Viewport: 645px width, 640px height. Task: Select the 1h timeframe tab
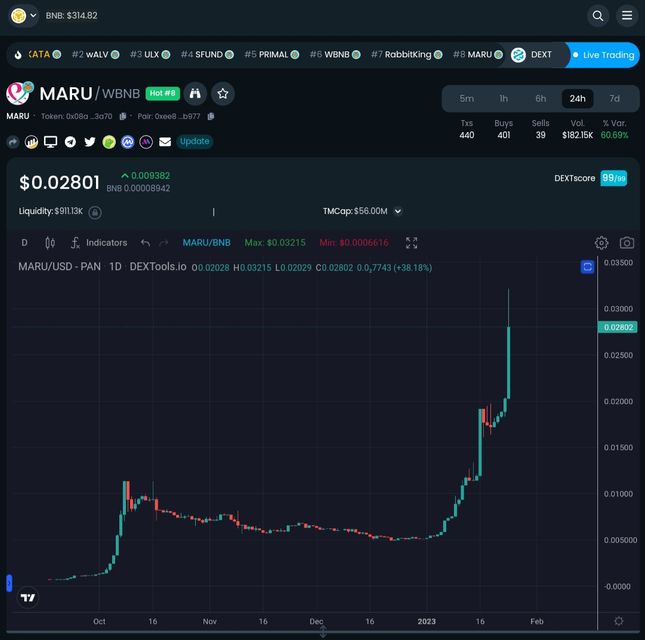(503, 99)
